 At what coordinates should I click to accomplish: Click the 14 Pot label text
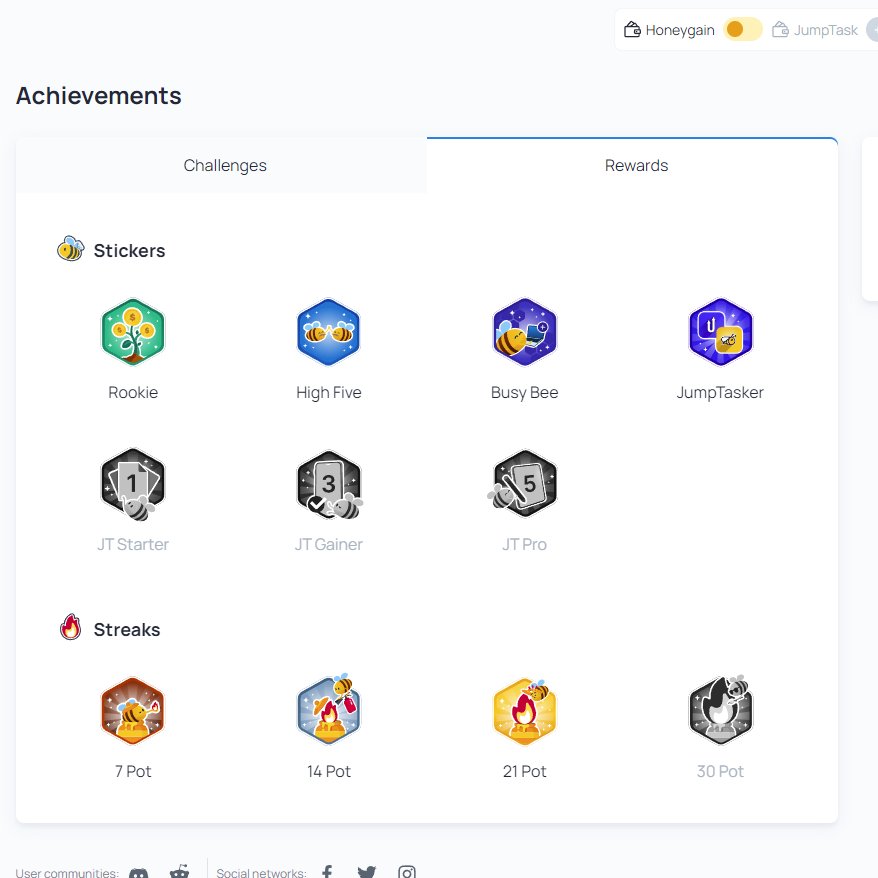(x=329, y=771)
